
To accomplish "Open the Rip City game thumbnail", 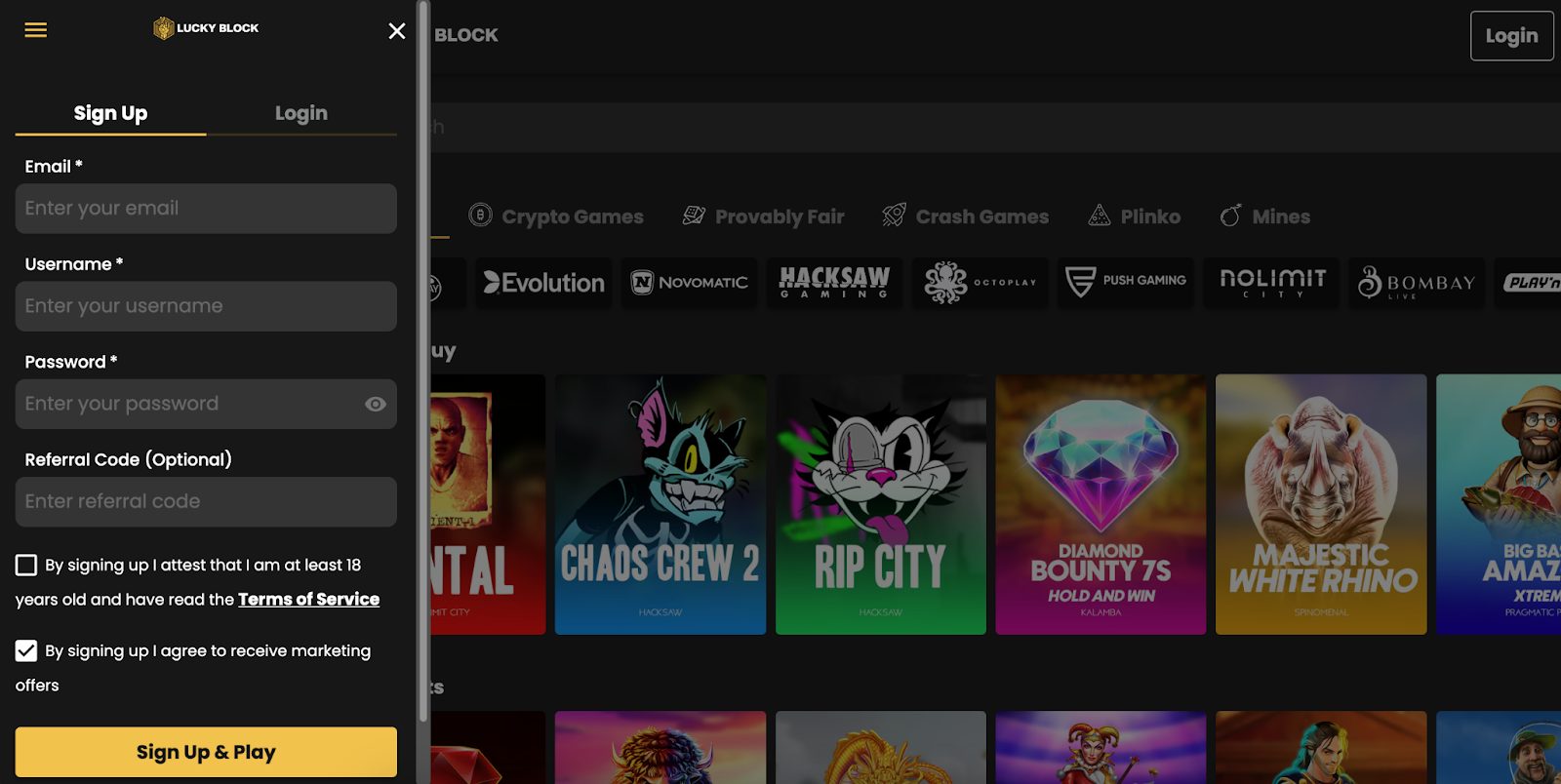I will coord(880,504).
